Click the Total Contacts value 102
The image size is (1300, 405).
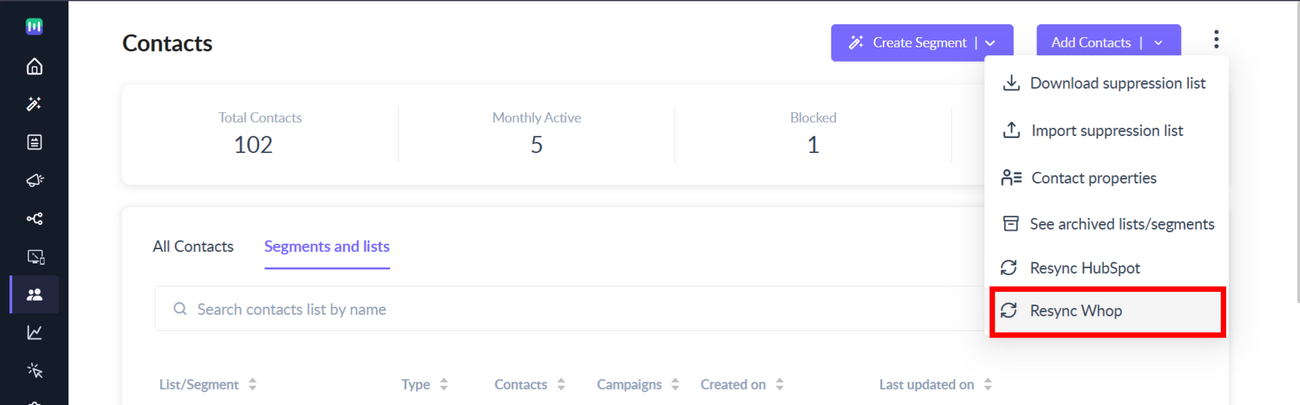[253, 145]
